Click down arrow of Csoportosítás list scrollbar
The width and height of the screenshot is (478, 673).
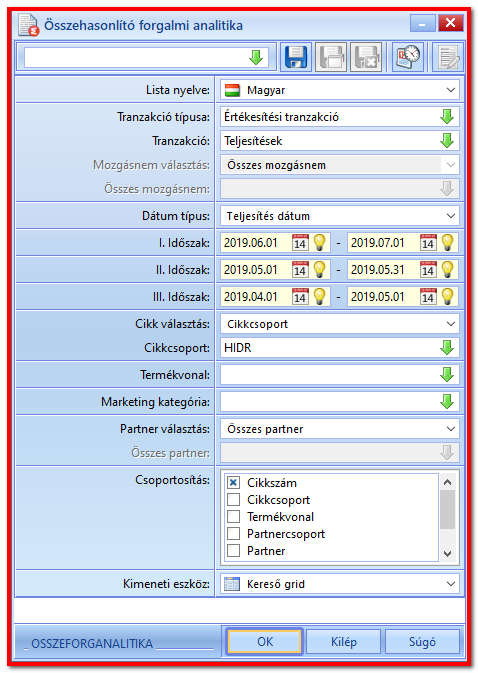click(448, 553)
